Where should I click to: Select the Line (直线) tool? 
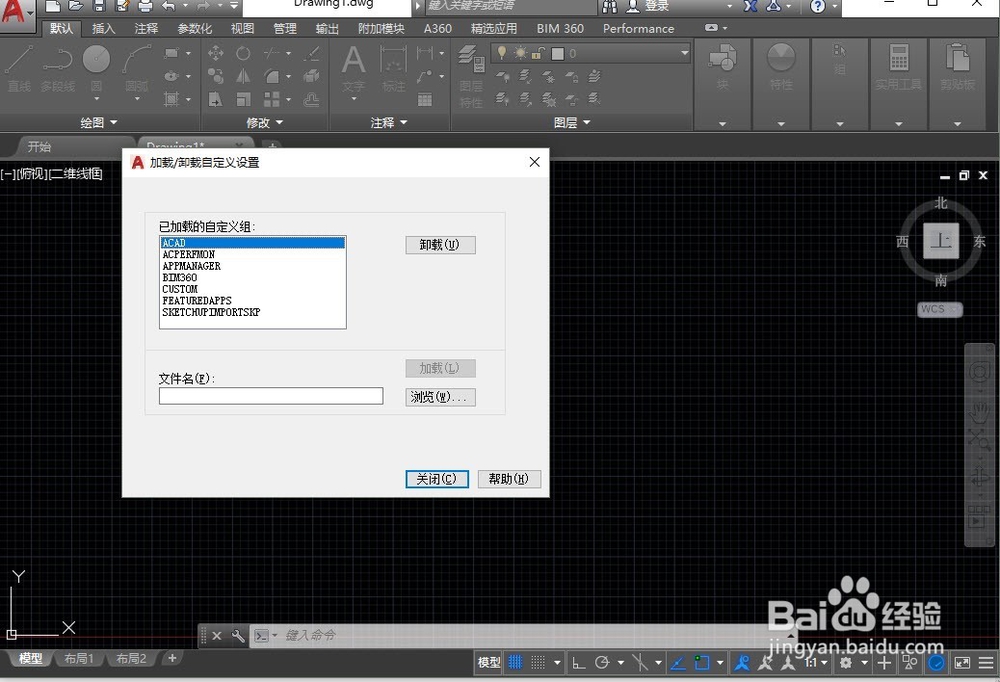point(19,68)
